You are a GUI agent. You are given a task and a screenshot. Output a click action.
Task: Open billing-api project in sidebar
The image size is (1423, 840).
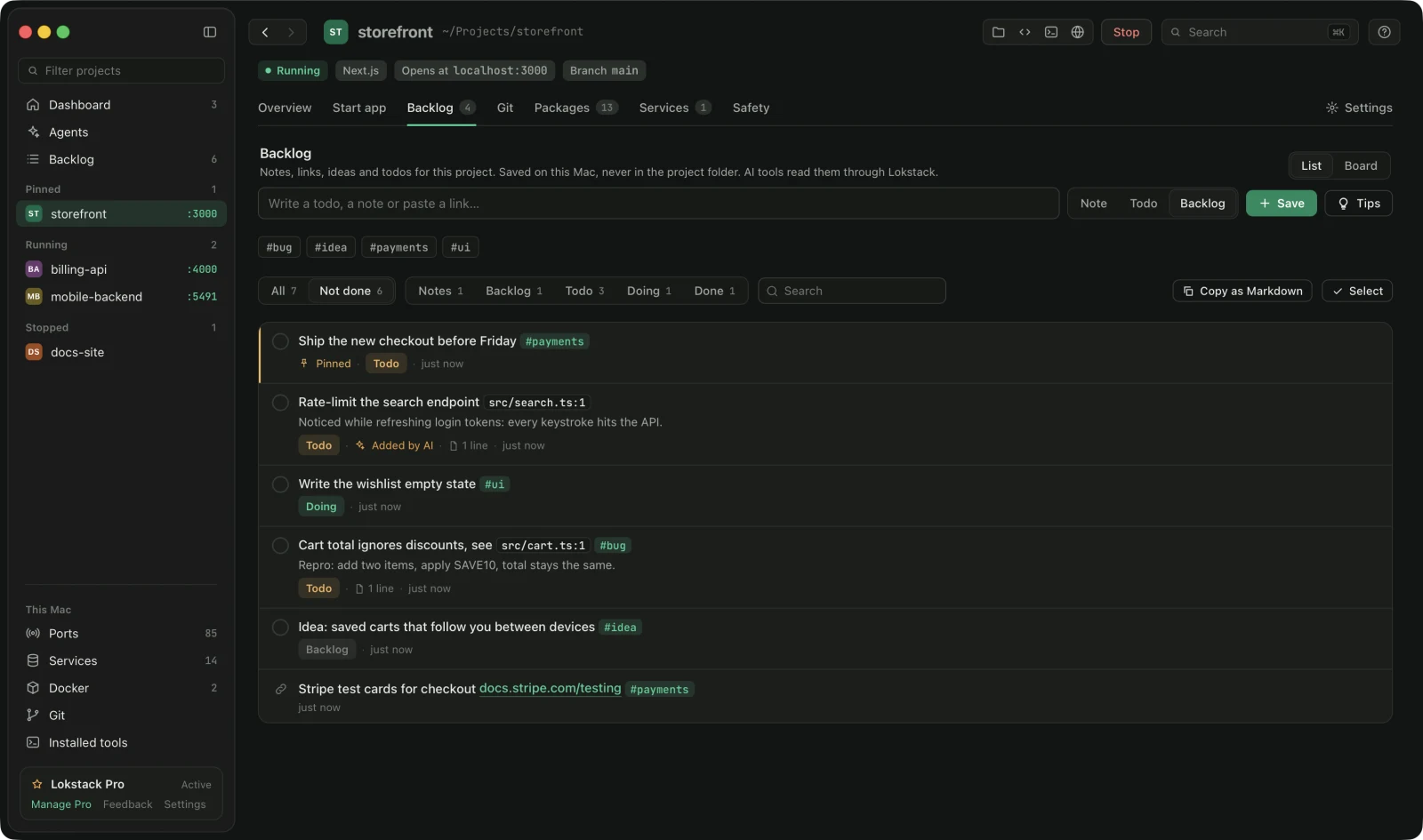[x=121, y=269]
